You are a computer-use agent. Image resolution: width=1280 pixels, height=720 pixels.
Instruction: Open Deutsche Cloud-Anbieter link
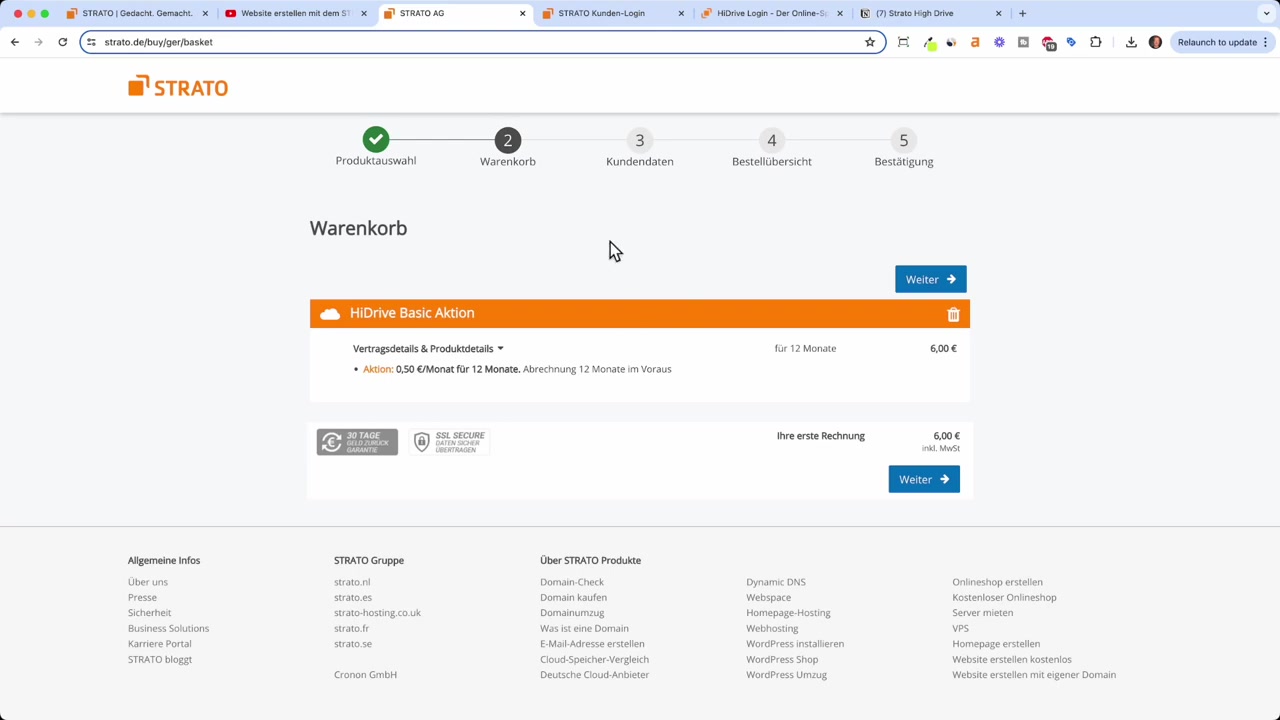(594, 675)
